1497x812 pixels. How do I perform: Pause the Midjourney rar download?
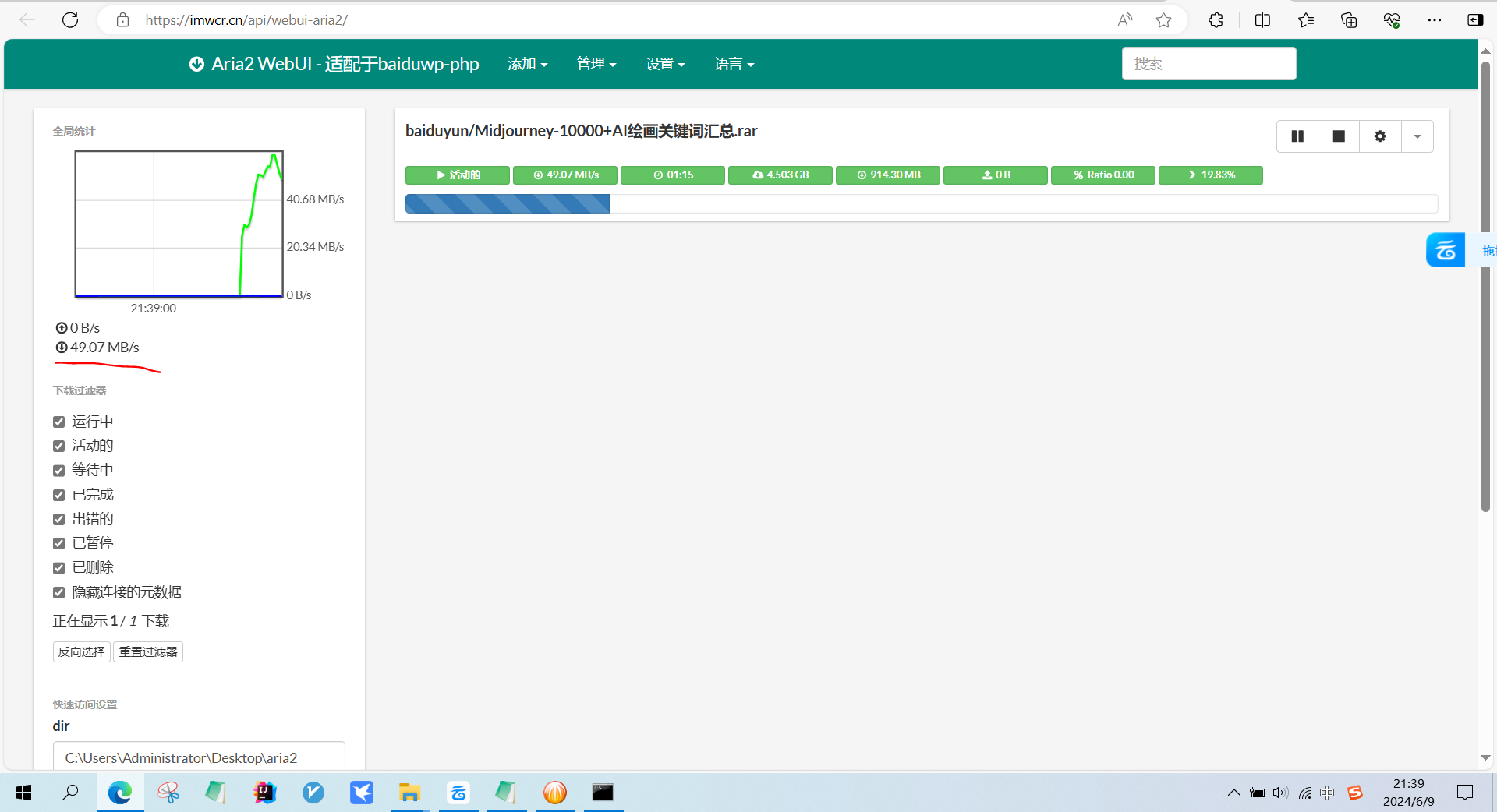click(1297, 136)
